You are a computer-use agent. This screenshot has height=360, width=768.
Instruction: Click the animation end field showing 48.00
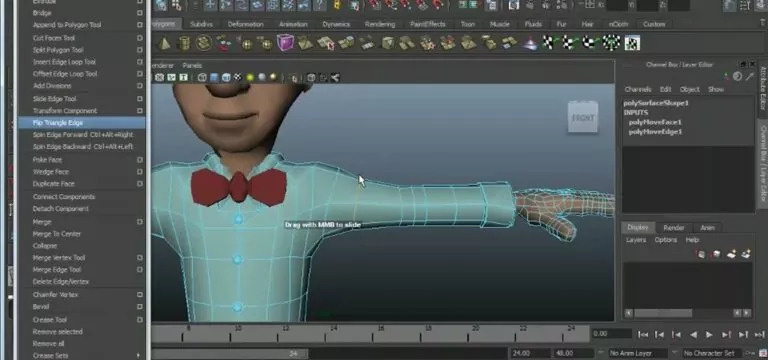(573, 353)
